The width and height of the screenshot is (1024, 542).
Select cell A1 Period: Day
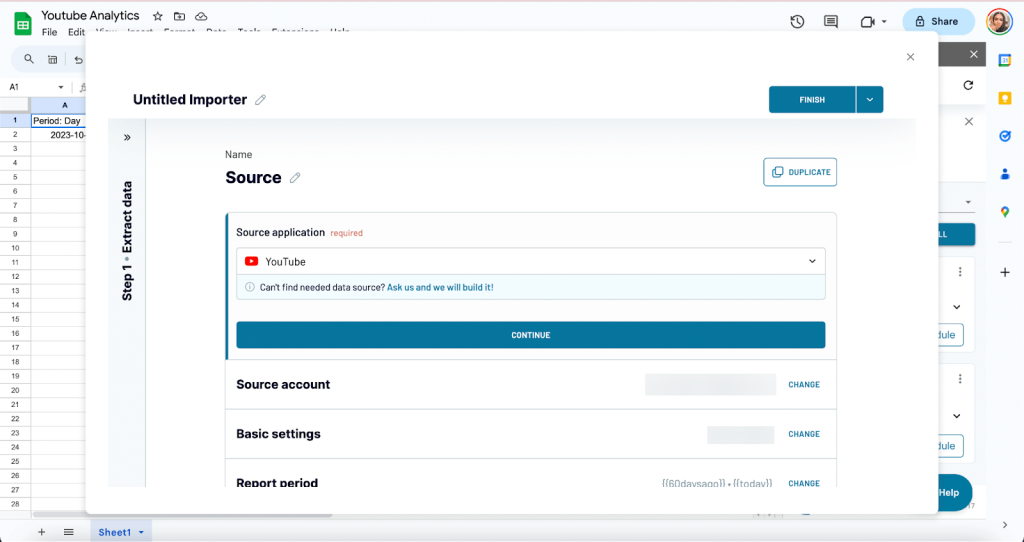click(58, 121)
